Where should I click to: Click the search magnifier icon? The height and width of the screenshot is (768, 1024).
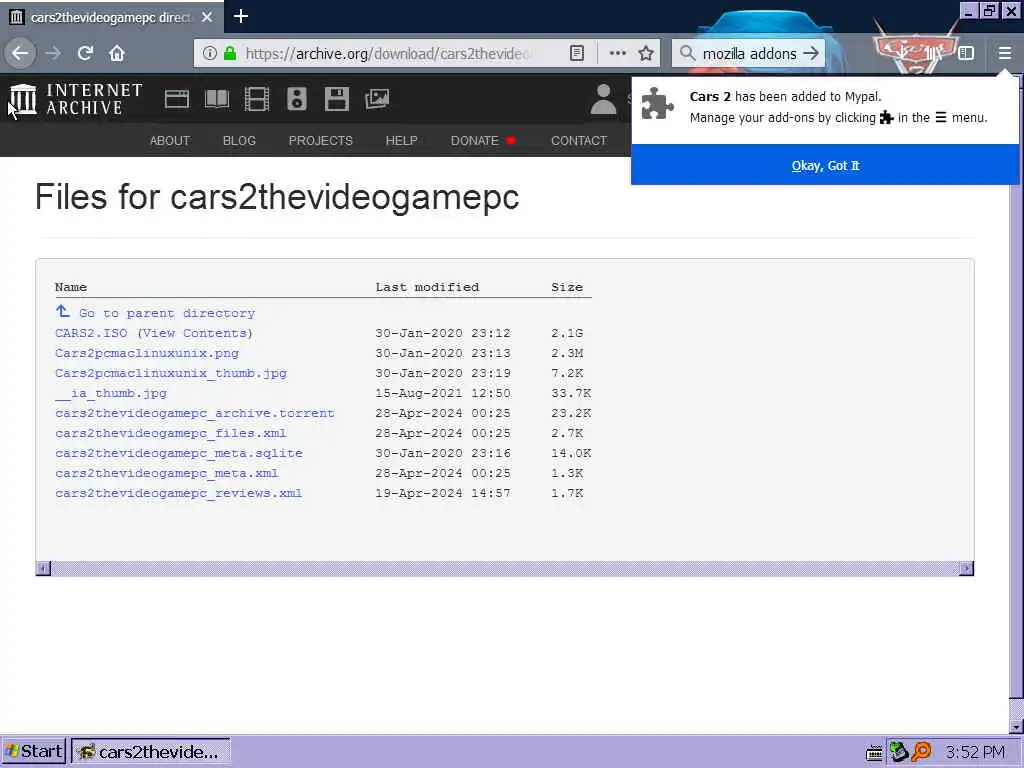687,53
